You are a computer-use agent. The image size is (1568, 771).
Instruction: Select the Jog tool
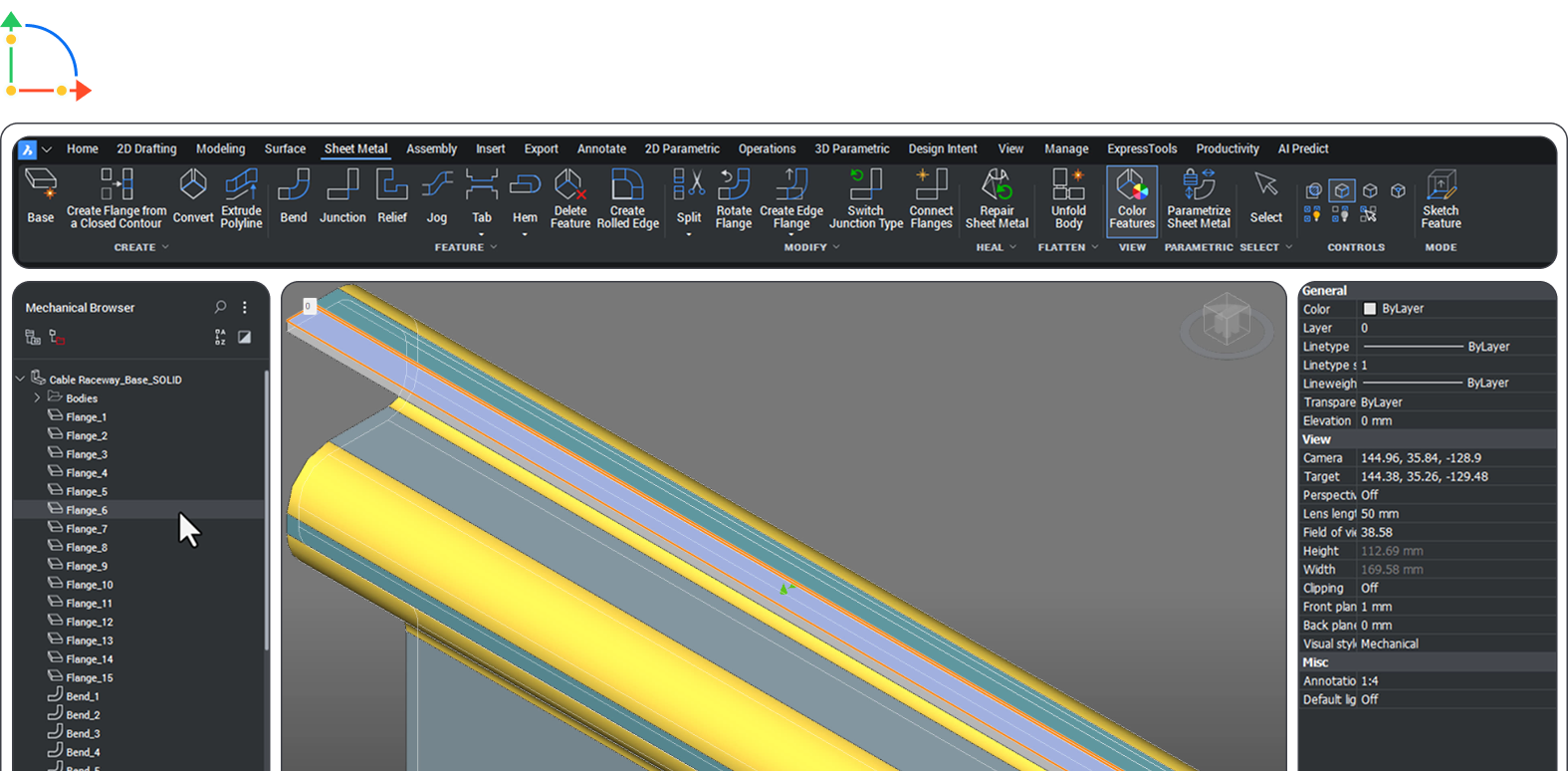point(437,197)
